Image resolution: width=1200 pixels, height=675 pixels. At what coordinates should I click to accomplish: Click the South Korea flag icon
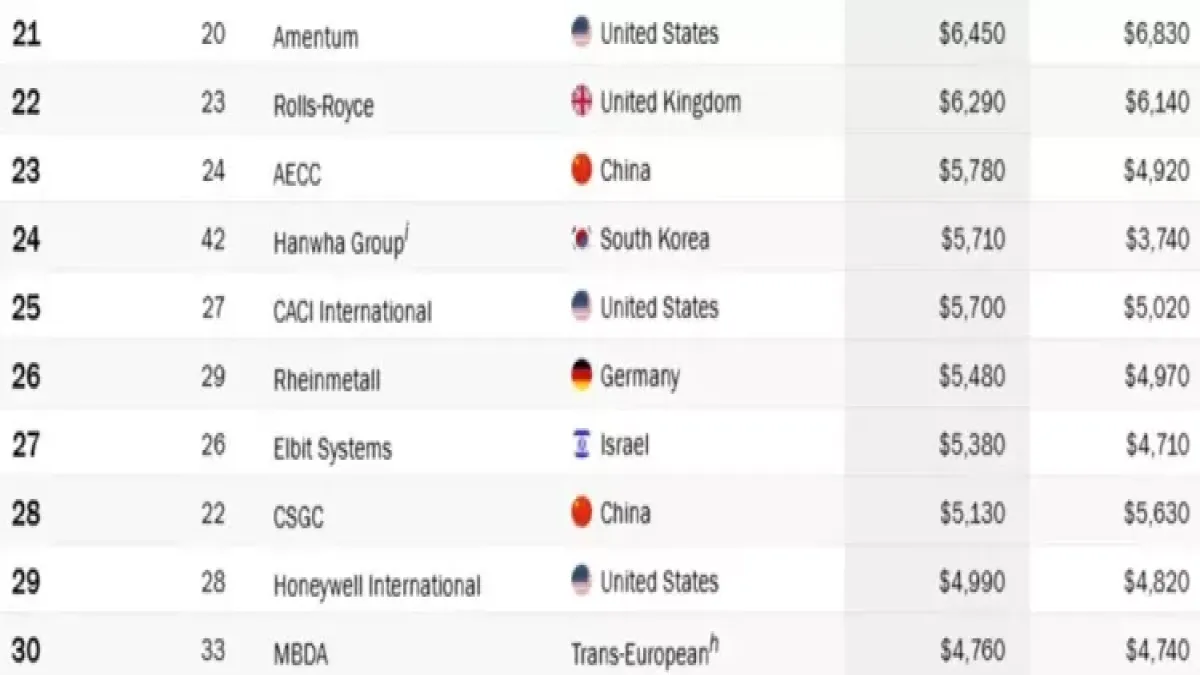(581, 239)
